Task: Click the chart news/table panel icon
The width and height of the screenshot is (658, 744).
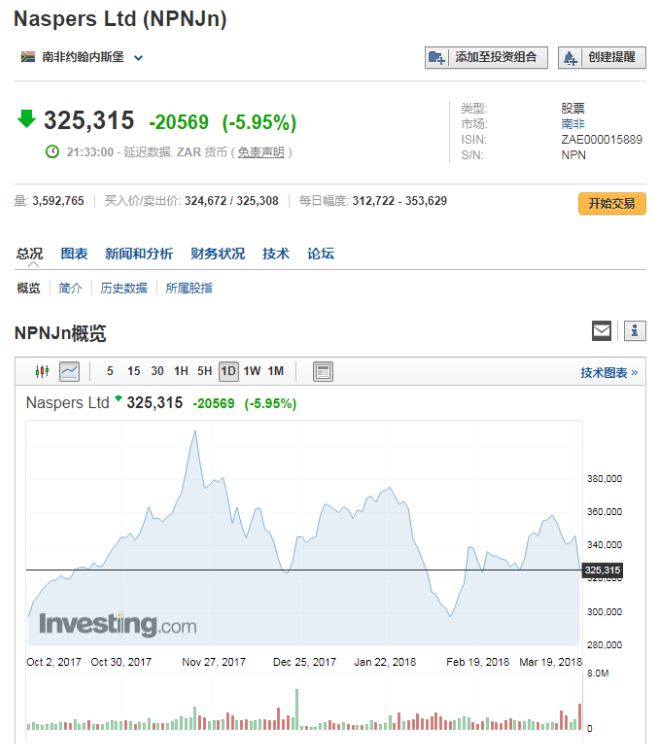Action: [x=323, y=372]
